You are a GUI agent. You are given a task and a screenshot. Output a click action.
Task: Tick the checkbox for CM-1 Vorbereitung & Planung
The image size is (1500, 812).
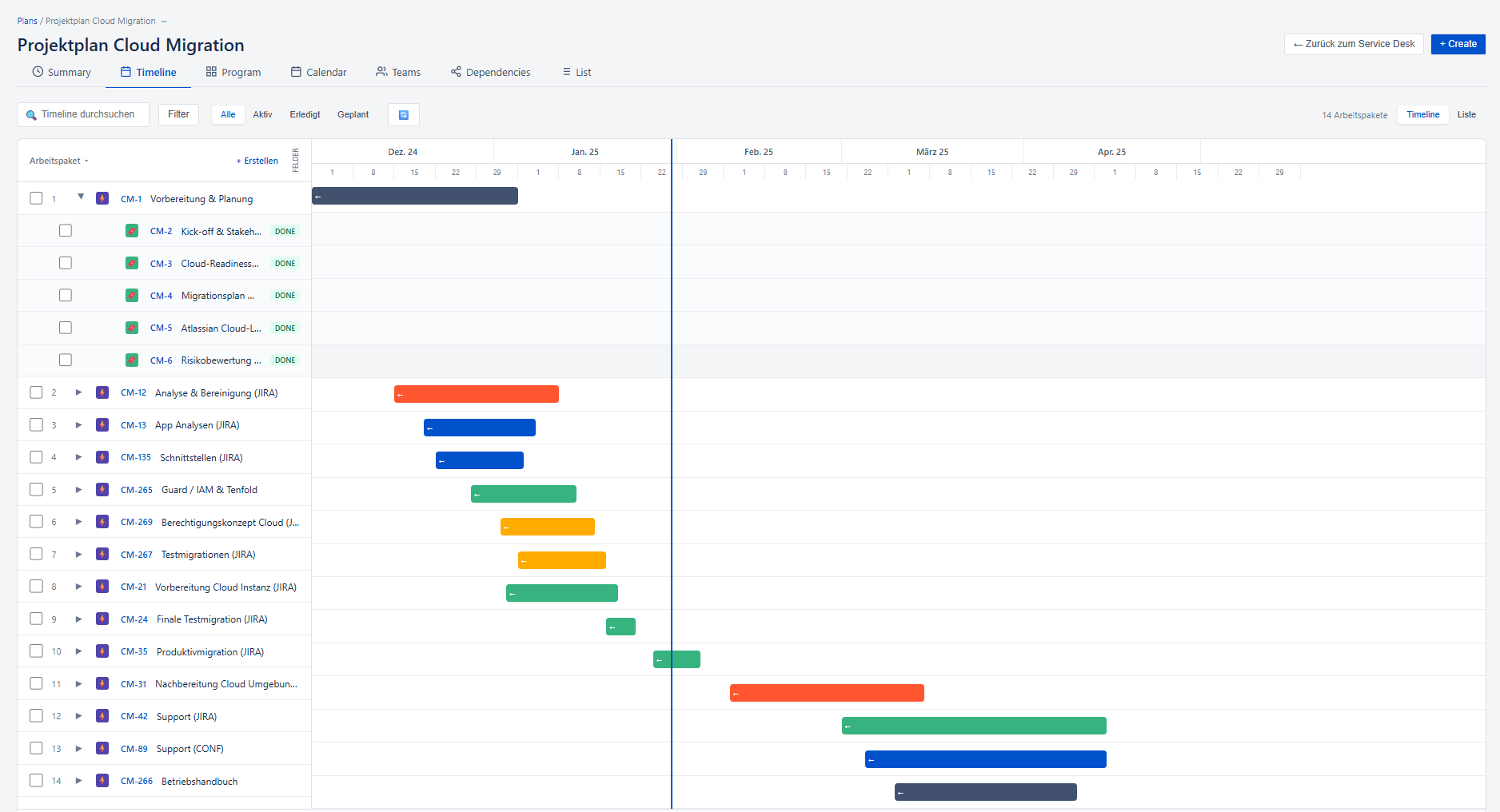[36, 198]
